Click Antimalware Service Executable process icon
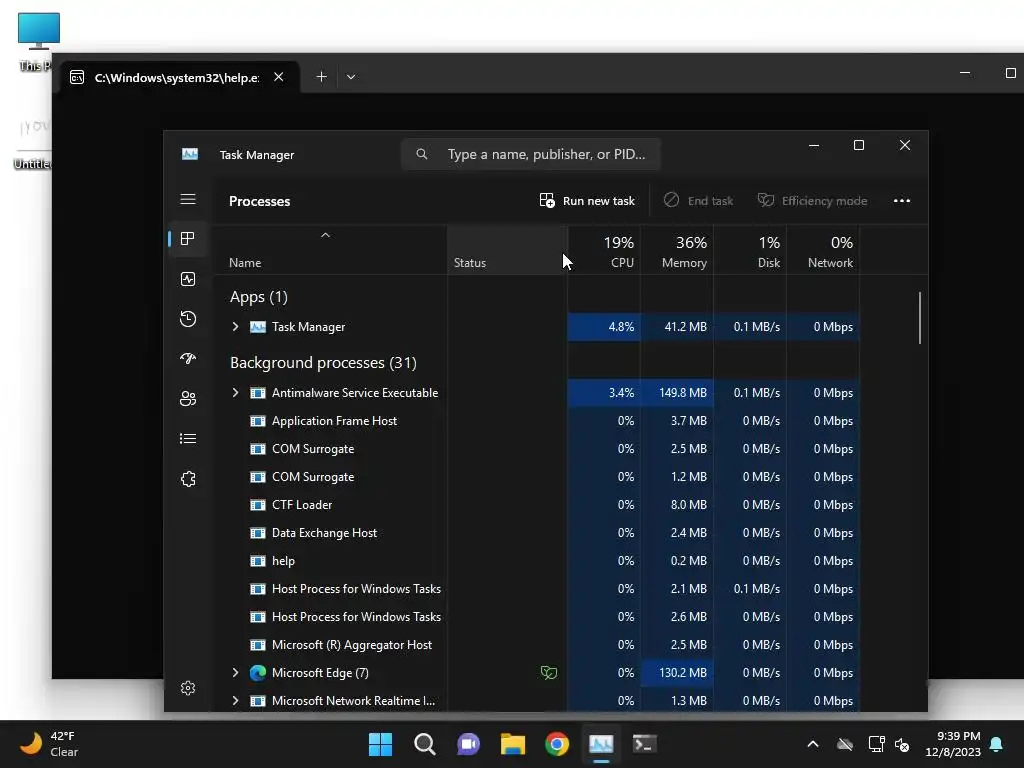Screen dimensions: 1024x768 pos(258,392)
